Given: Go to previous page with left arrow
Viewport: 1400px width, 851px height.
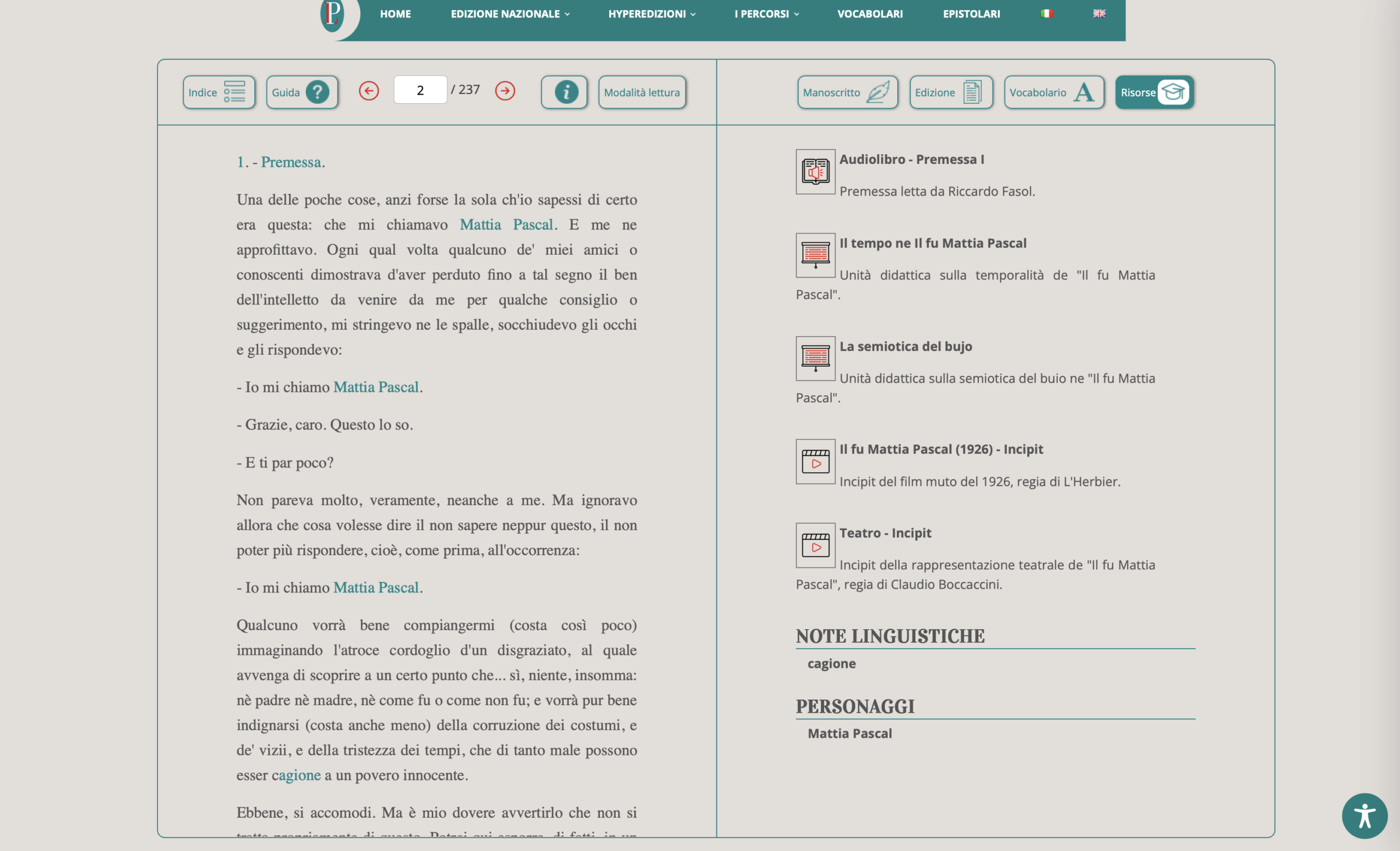Looking at the screenshot, I should click(x=369, y=91).
